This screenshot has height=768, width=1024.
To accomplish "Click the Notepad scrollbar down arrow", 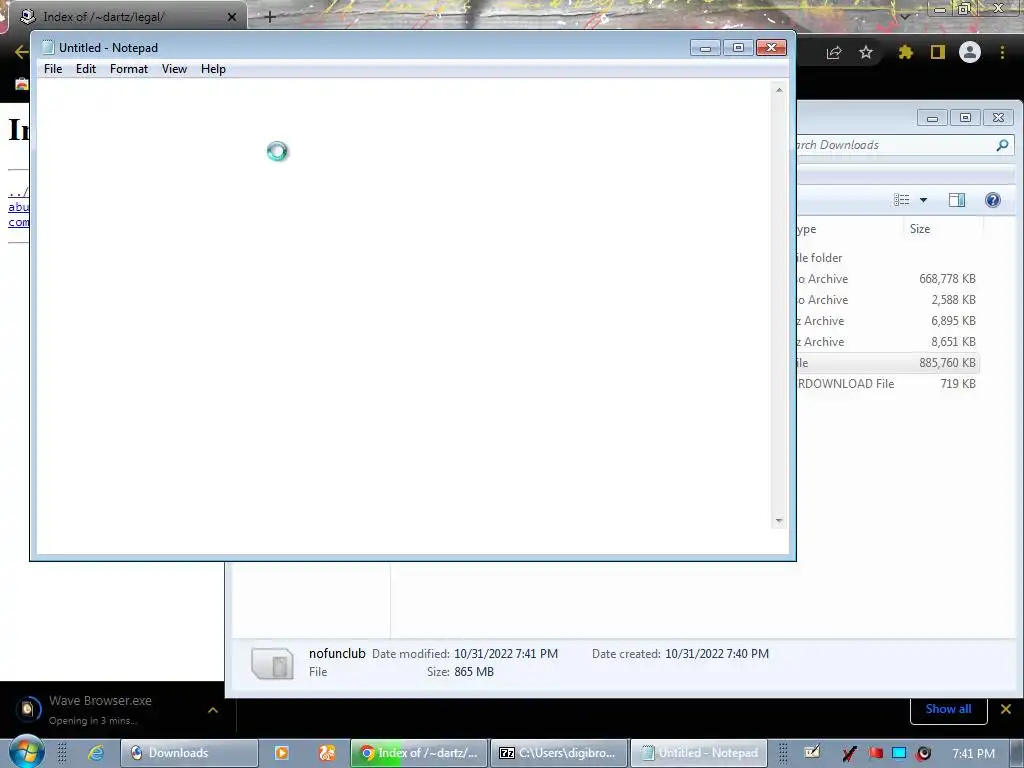I will click(779, 520).
